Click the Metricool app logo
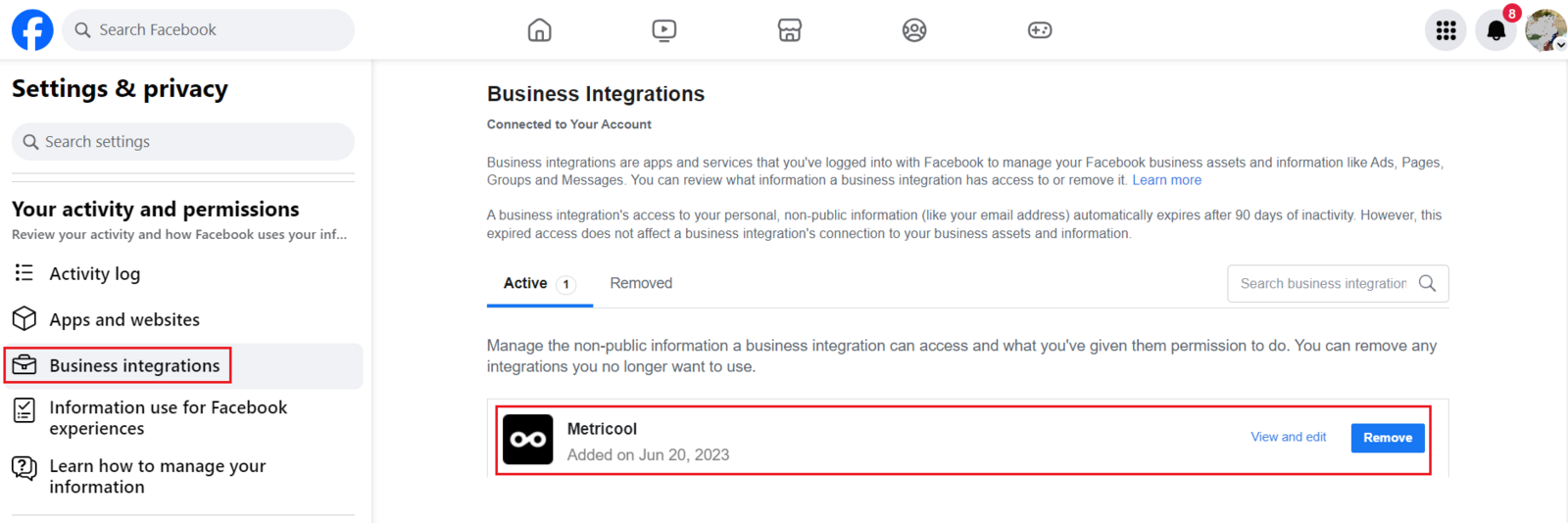The image size is (1568, 523). point(528,440)
